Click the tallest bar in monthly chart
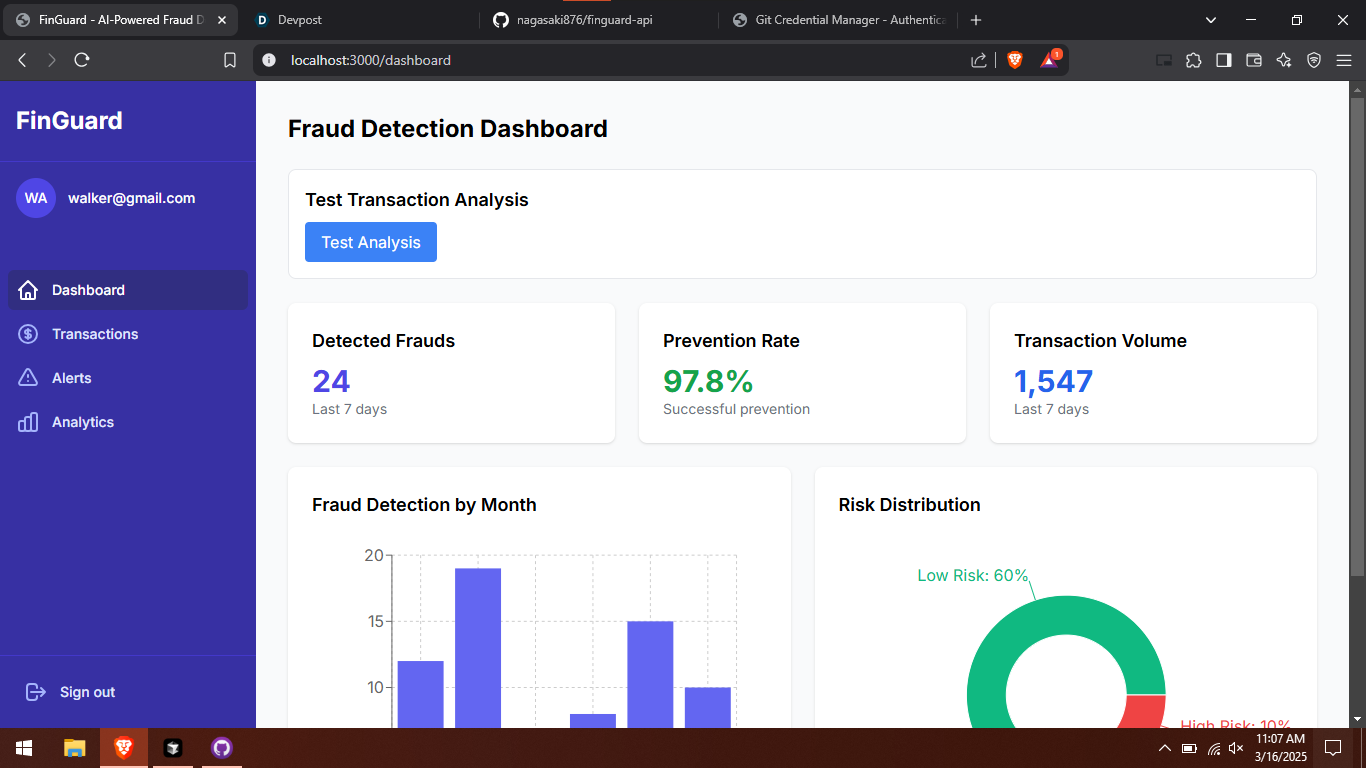 (x=478, y=648)
